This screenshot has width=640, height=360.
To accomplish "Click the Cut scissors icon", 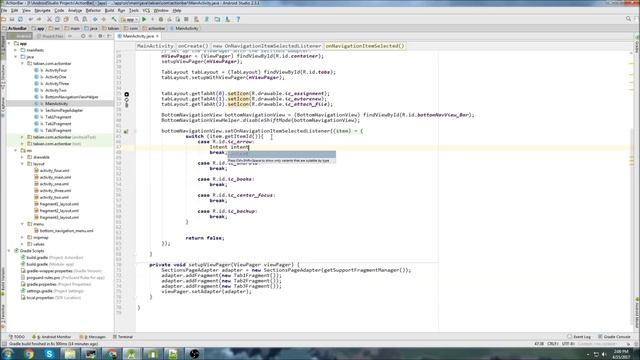I will [x=49, y=19].
